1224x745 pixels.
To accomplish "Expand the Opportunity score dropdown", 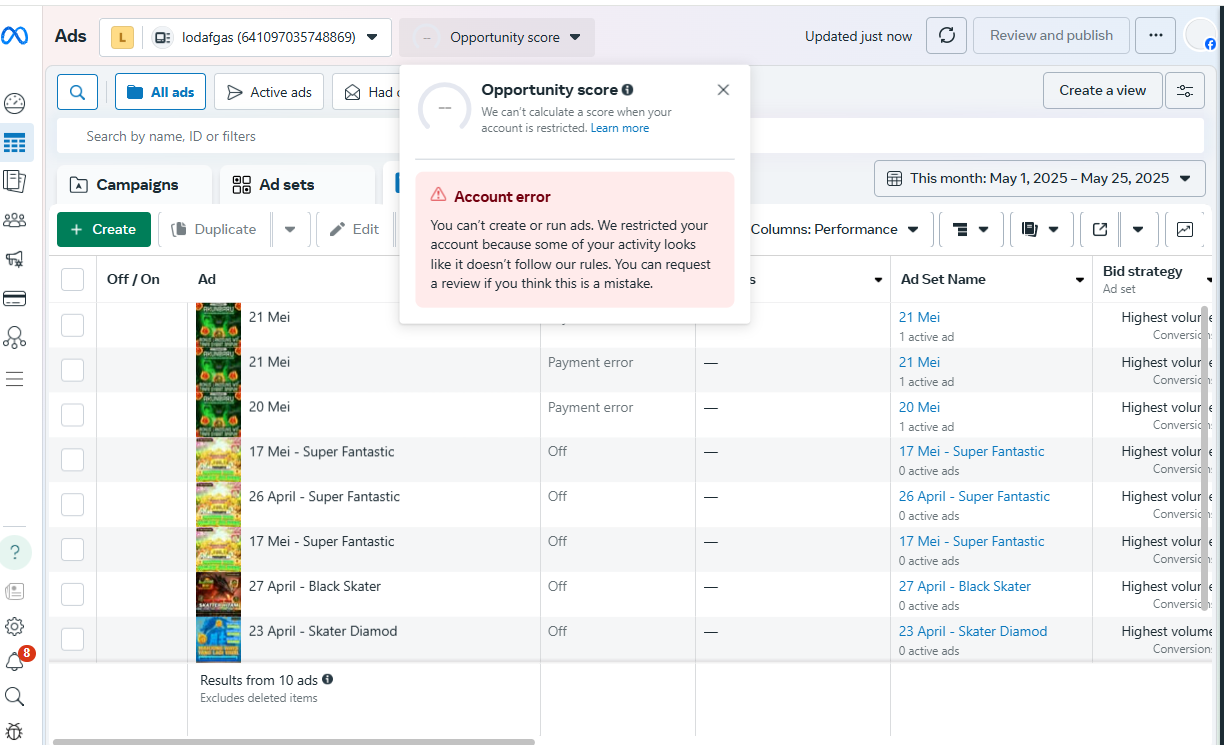I will (x=497, y=37).
